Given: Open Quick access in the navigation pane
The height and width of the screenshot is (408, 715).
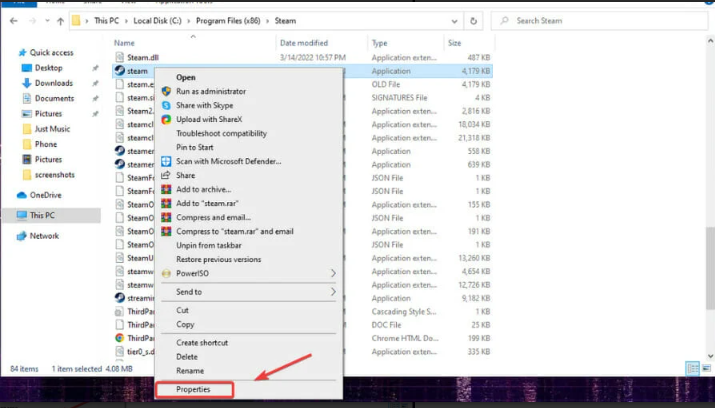Looking at the screenshot, I should coord(51,53).
